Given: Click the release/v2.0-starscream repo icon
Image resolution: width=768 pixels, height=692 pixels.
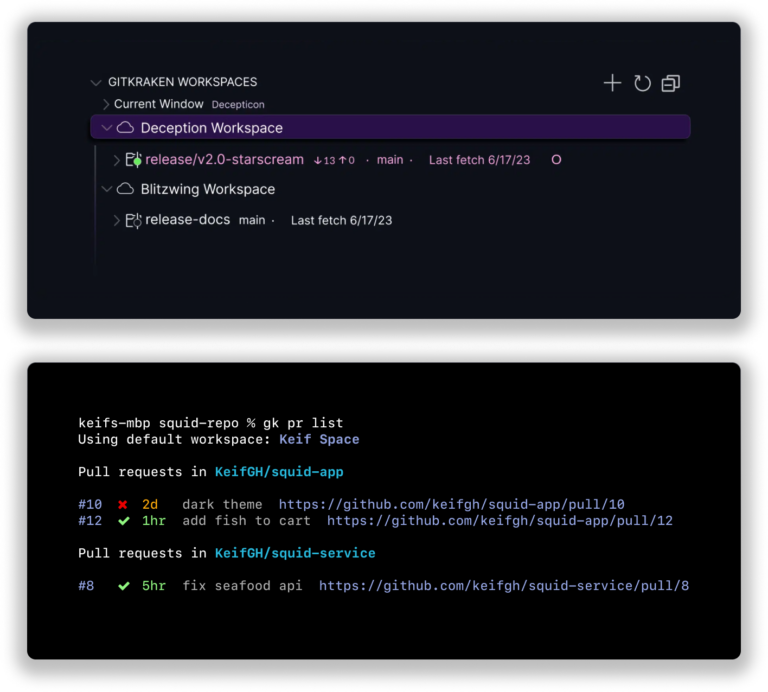Looking at the screenshot, I should tap(133, 160).
